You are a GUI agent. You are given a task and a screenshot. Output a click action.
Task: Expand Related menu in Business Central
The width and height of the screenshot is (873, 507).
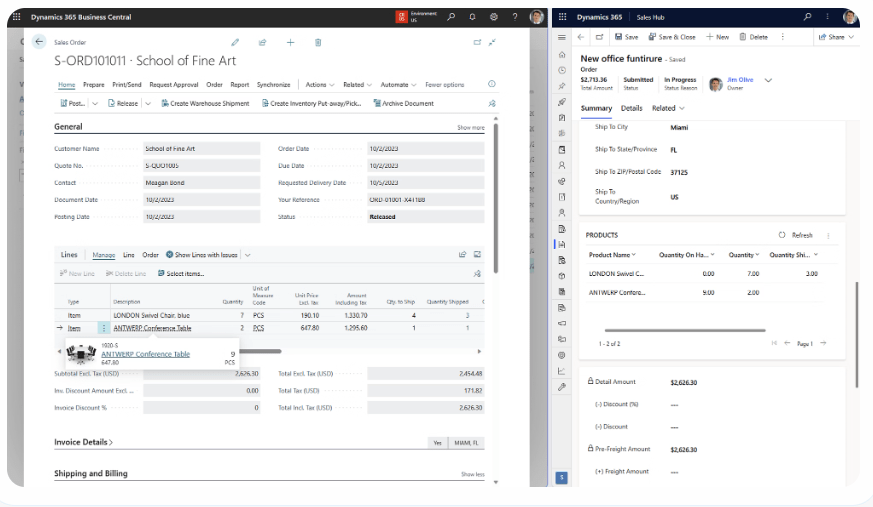pos(357,85)
